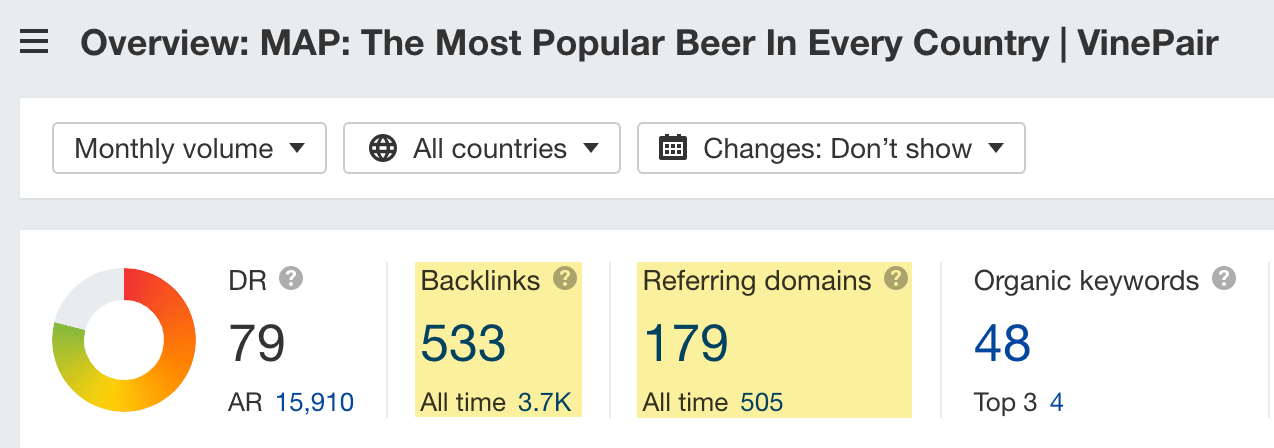
Task: Open the AR 15,910 rank link
Action: 315,403
